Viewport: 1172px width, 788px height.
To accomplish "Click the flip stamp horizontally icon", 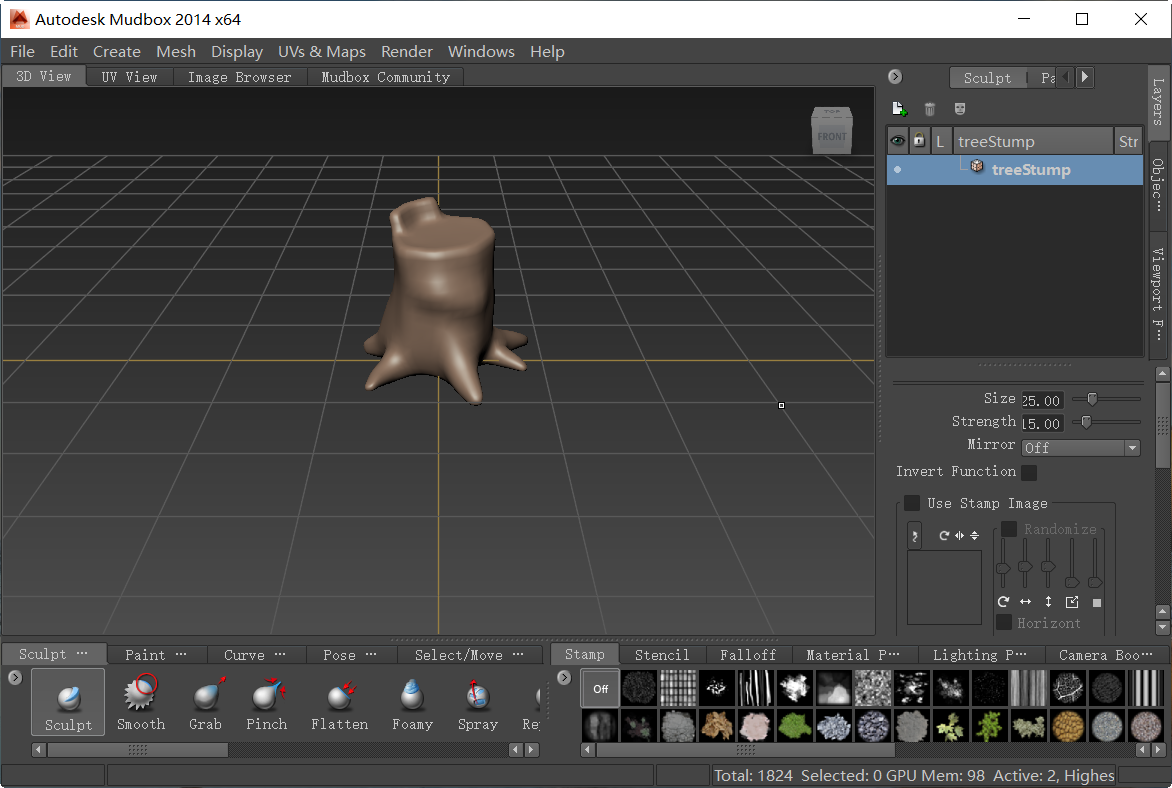I will click(x=959, y=535).
